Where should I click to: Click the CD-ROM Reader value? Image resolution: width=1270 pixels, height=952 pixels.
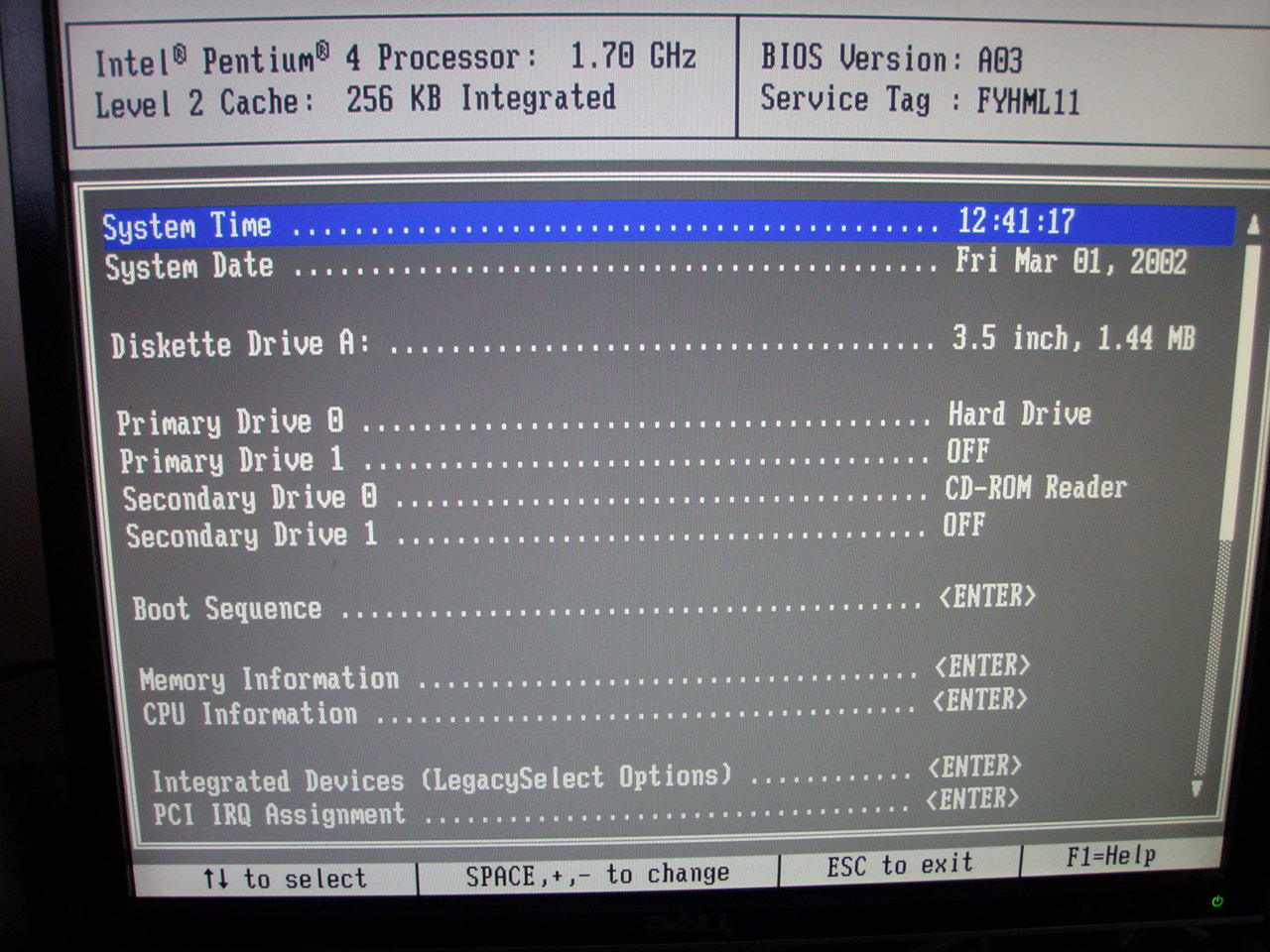point(1035,487)
